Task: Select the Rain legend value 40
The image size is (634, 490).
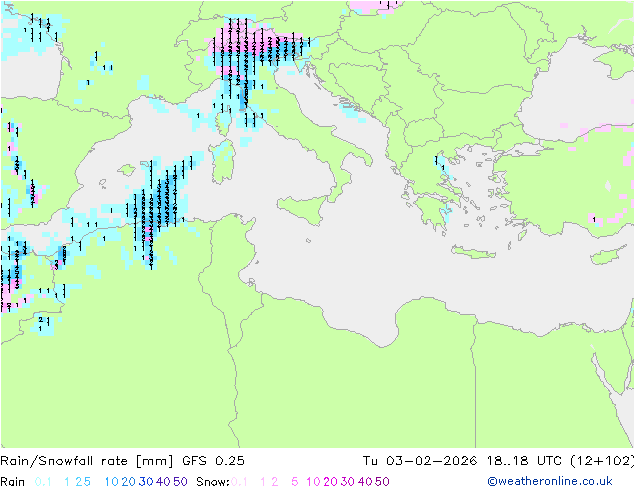Action: (x=163, y=482)
